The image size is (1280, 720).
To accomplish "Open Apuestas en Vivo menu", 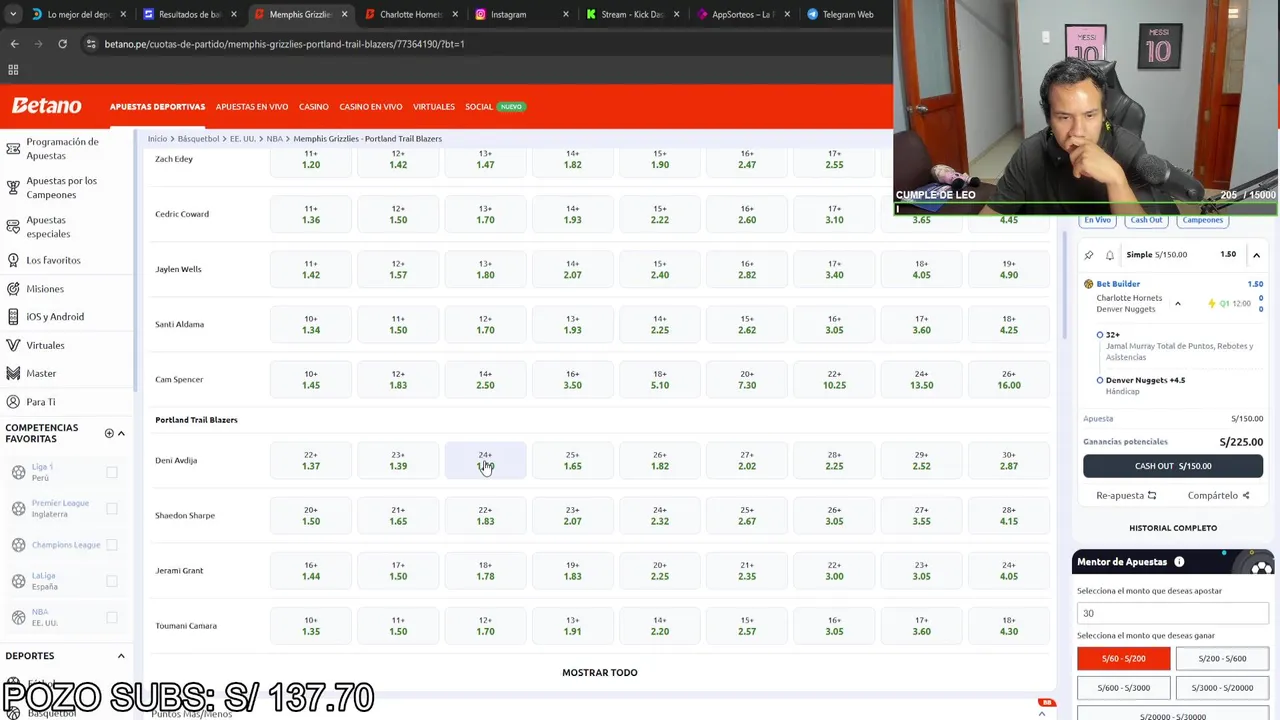I will point(252,106).
